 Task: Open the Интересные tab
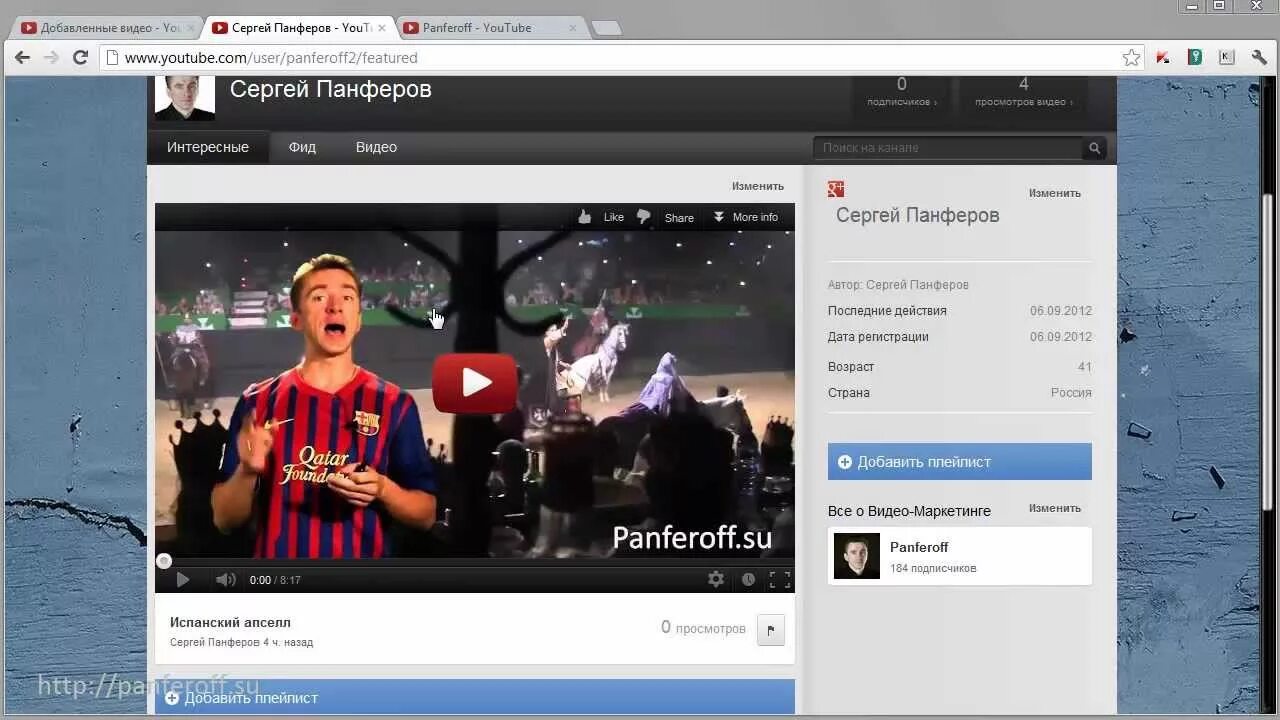coord(208,147)
